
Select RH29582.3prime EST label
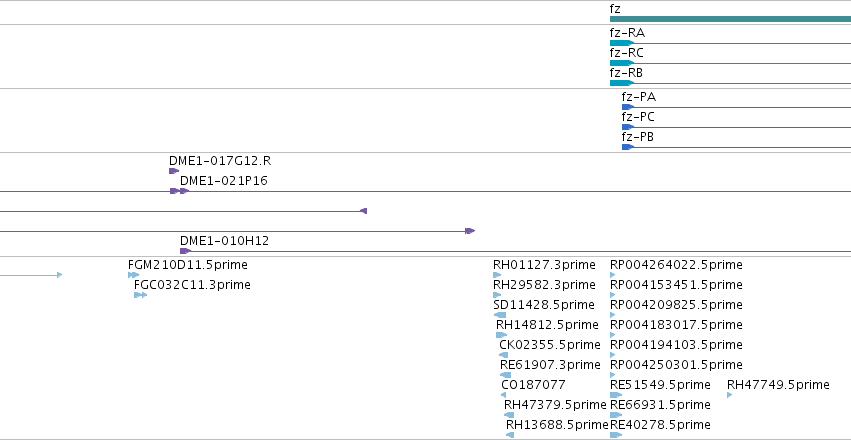(544, 285)
